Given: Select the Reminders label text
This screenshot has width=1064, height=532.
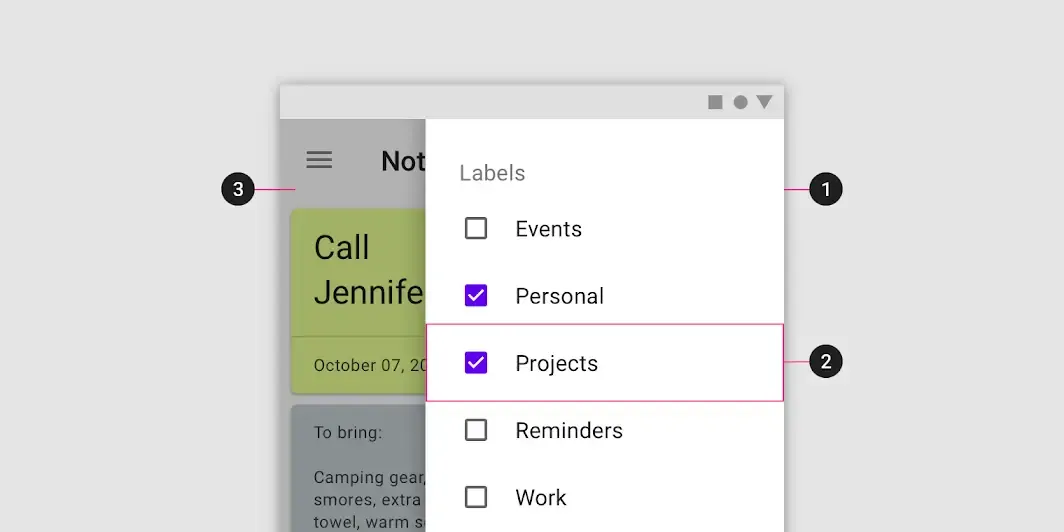Looking at the screenshot, I should [568, 430].
